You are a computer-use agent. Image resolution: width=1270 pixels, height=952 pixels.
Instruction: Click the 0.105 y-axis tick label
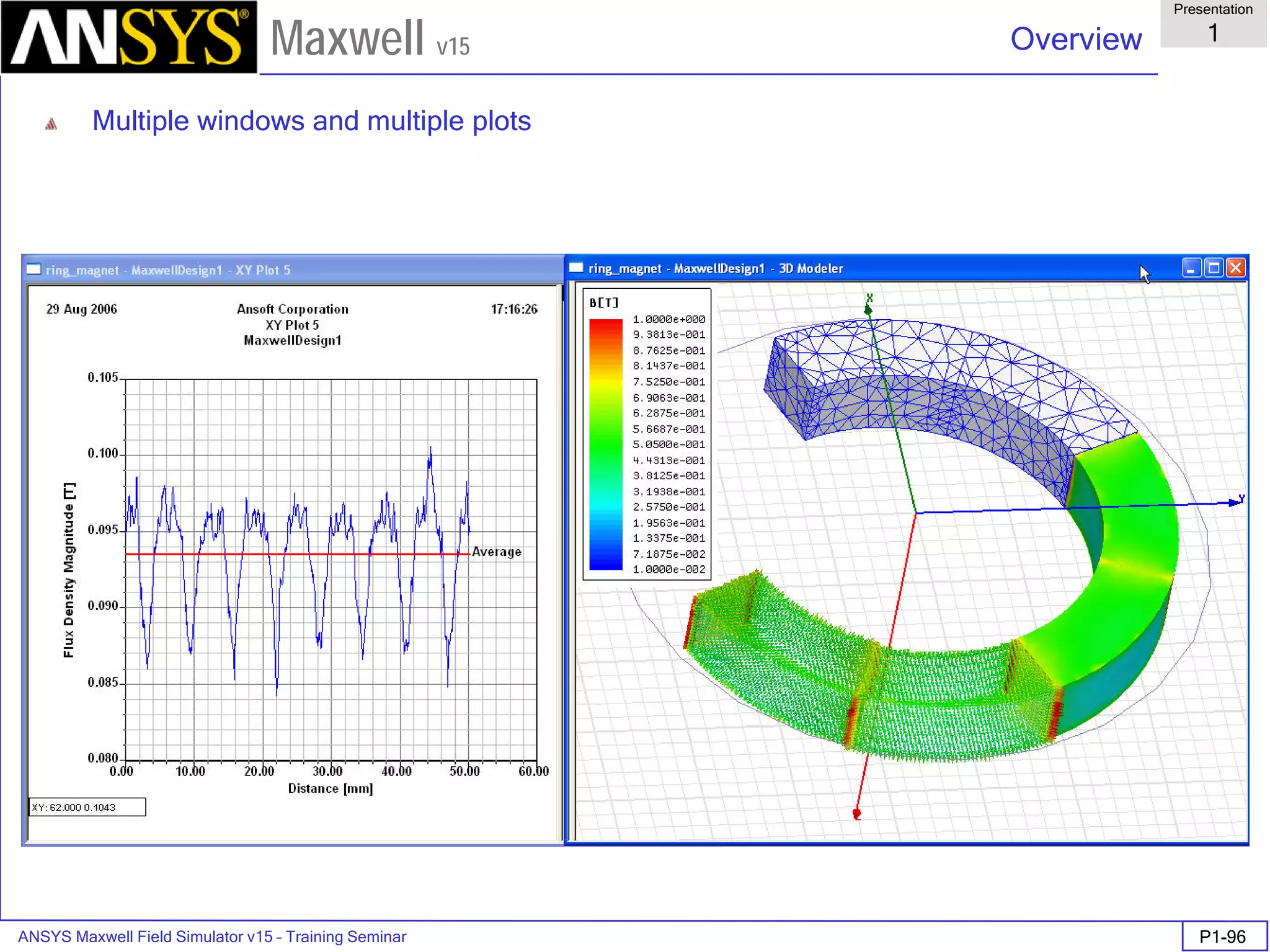pyautogui.click(x=102, y=377)
